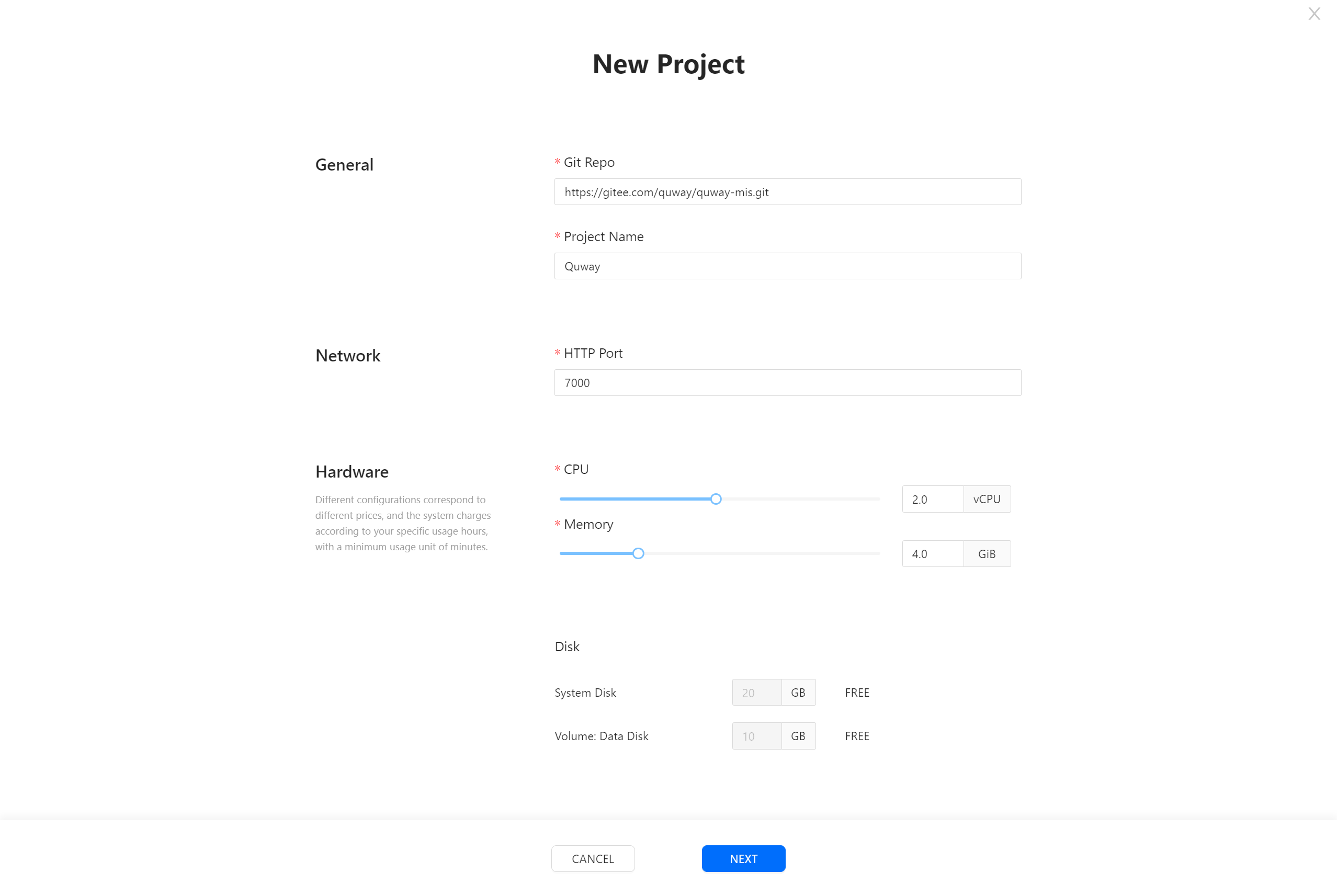Update the HTTP Port value
This screenshot has height=896, width=1337.
pyautogui.click(x=788, y=382)
